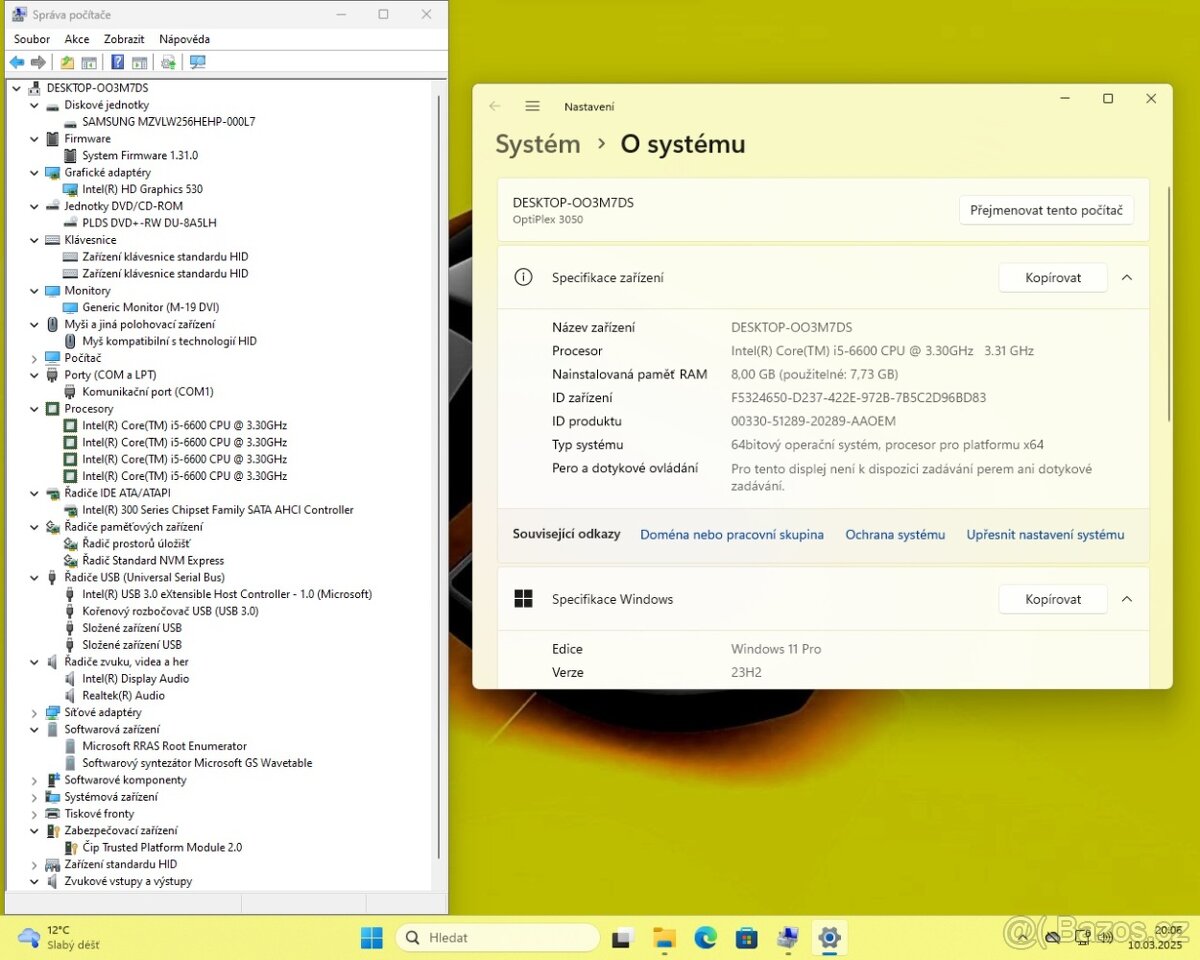Click Kopírovat next to Specifikace zařízení
The image size is (1200, 960).
tap(1052, 277)
